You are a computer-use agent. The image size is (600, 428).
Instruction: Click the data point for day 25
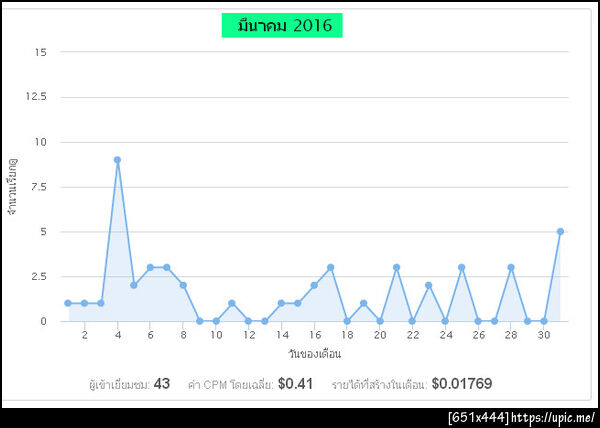pyautogui.click(x=461, y=267)
